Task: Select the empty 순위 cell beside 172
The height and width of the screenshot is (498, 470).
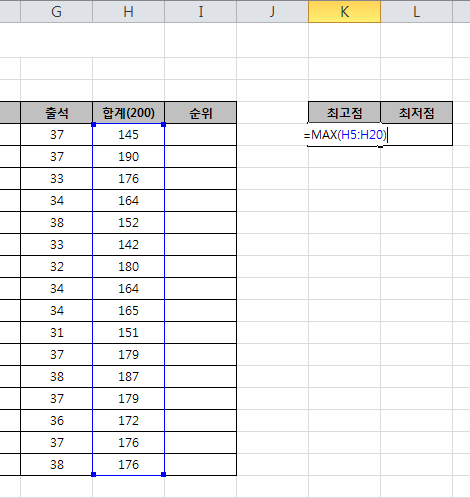Action: [200, 421]
